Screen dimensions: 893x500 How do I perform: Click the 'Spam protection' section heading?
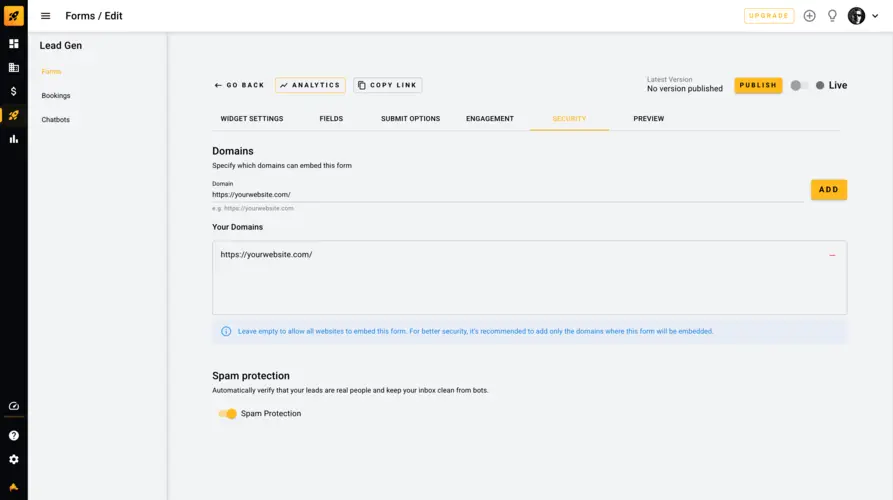click(x=251, y=376)
